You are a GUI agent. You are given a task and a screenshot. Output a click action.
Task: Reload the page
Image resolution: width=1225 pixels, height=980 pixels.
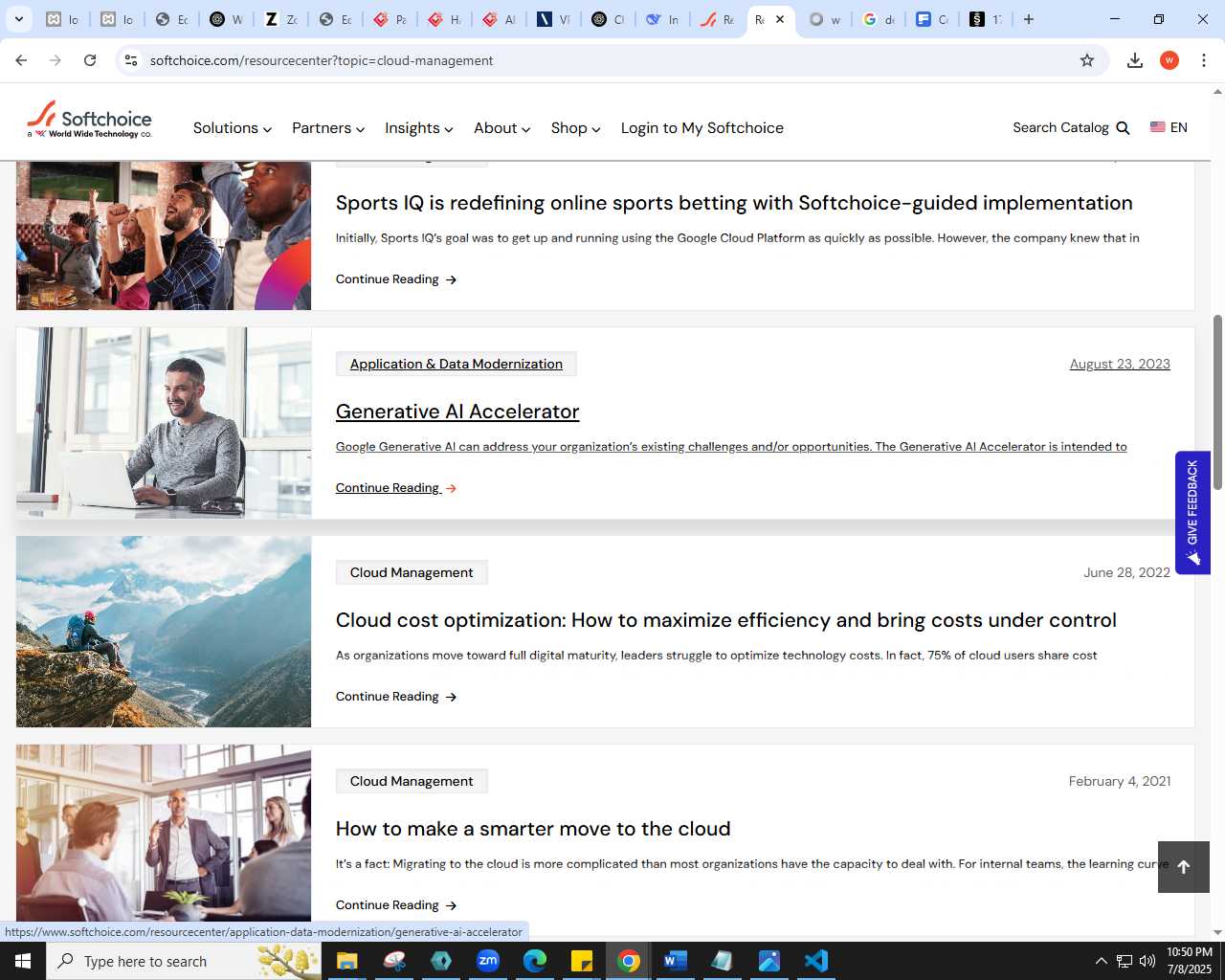click(x=90, y=60)
